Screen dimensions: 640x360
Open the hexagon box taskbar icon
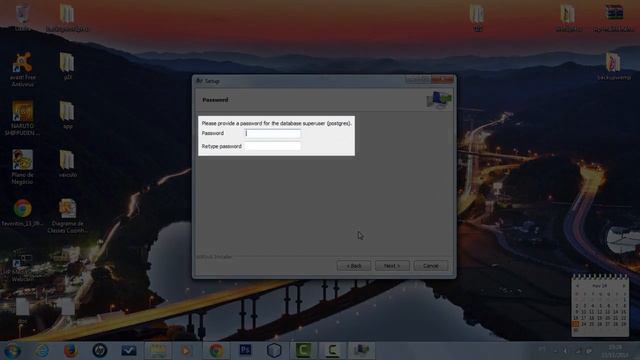tap(274, 350)
